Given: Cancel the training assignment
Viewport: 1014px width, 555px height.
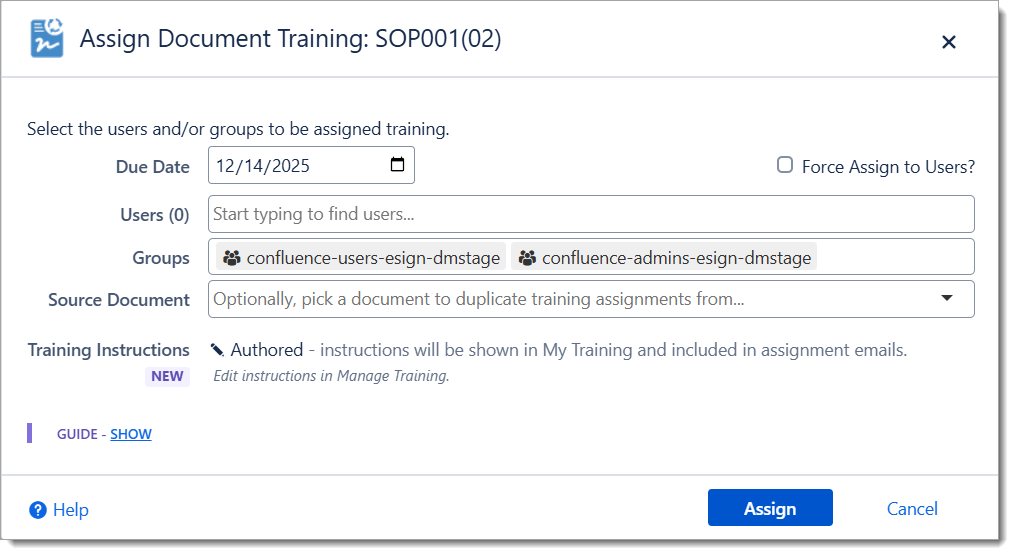Looking at the screenshot, I should [912, 509].
